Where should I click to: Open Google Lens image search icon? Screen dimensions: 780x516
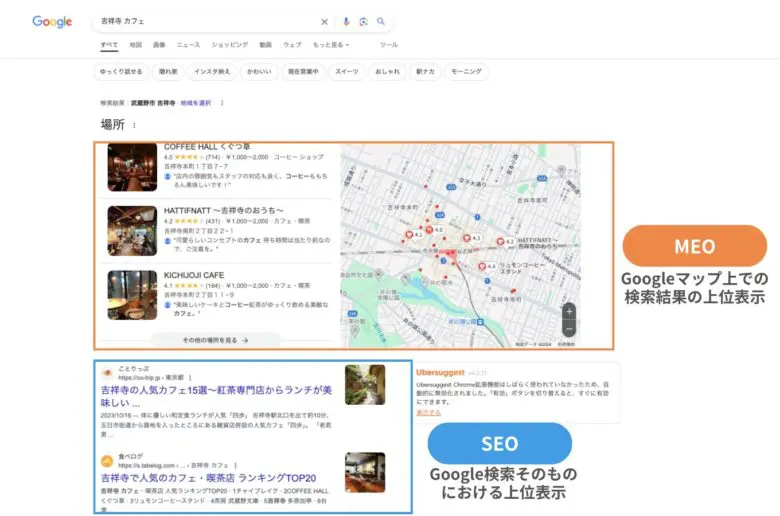[x=364, y=21]
